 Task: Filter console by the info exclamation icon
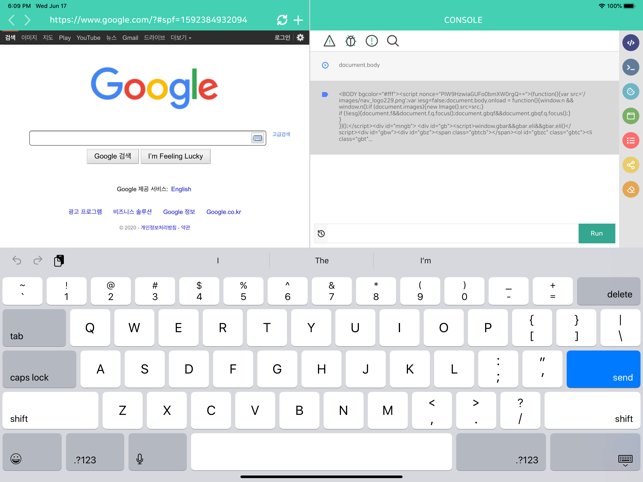pos(372,41)
